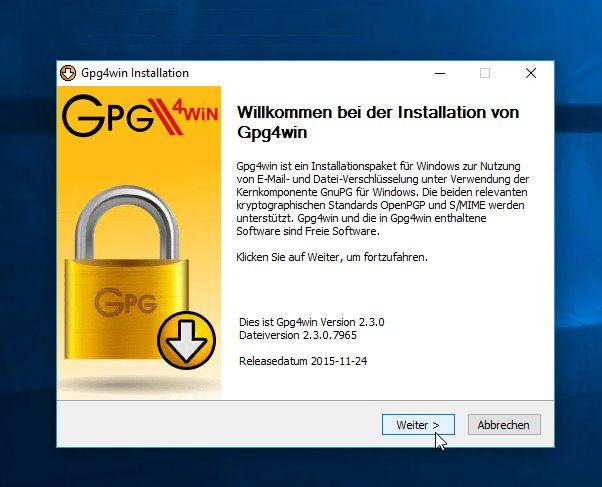Image resolution: width=602 pixels, height=487 pixels.
Task: Click the Gpg4win logo on the yellow banner
Action: click(x=140, y=116)
